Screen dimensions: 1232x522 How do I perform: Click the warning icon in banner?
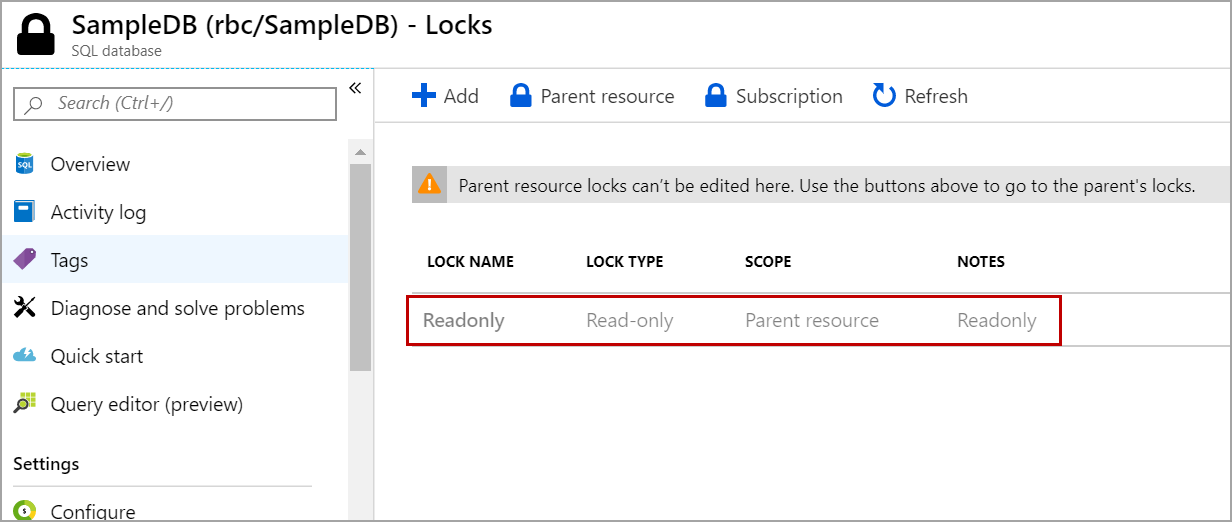[429, 185]
